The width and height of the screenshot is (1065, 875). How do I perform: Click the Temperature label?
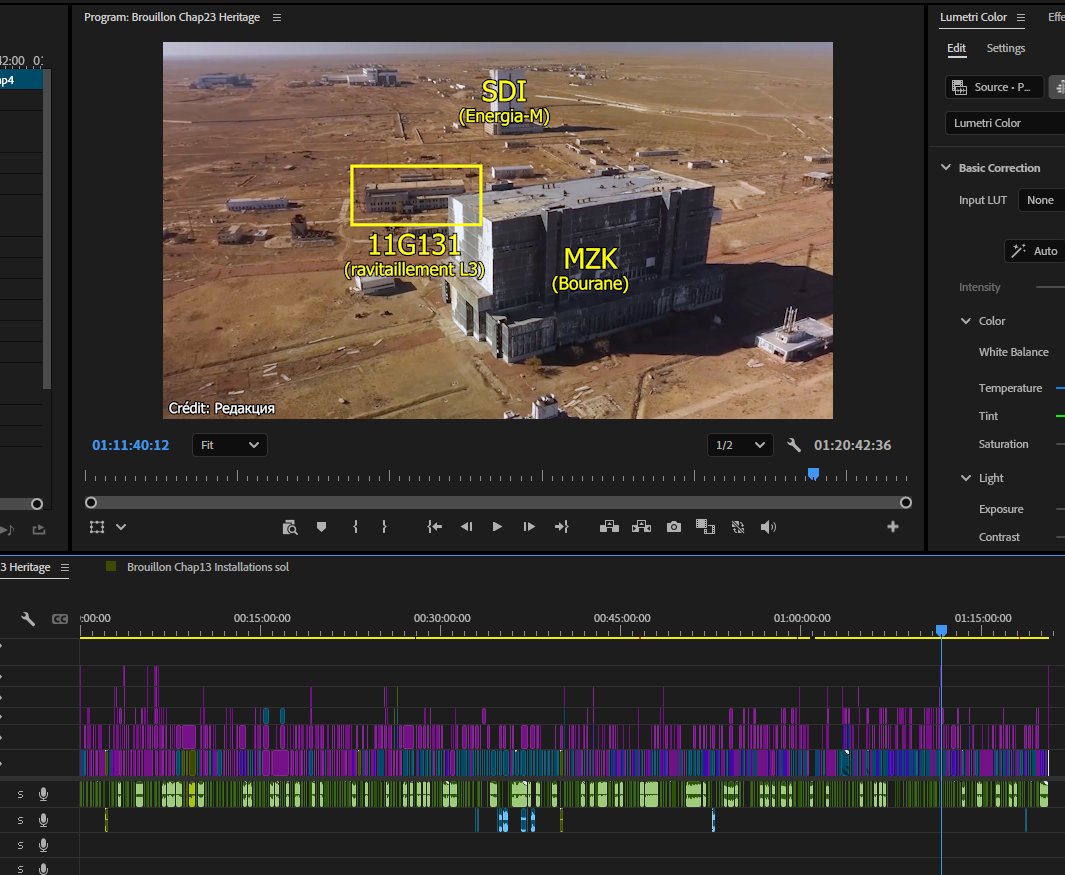(x=1010, y=388)
